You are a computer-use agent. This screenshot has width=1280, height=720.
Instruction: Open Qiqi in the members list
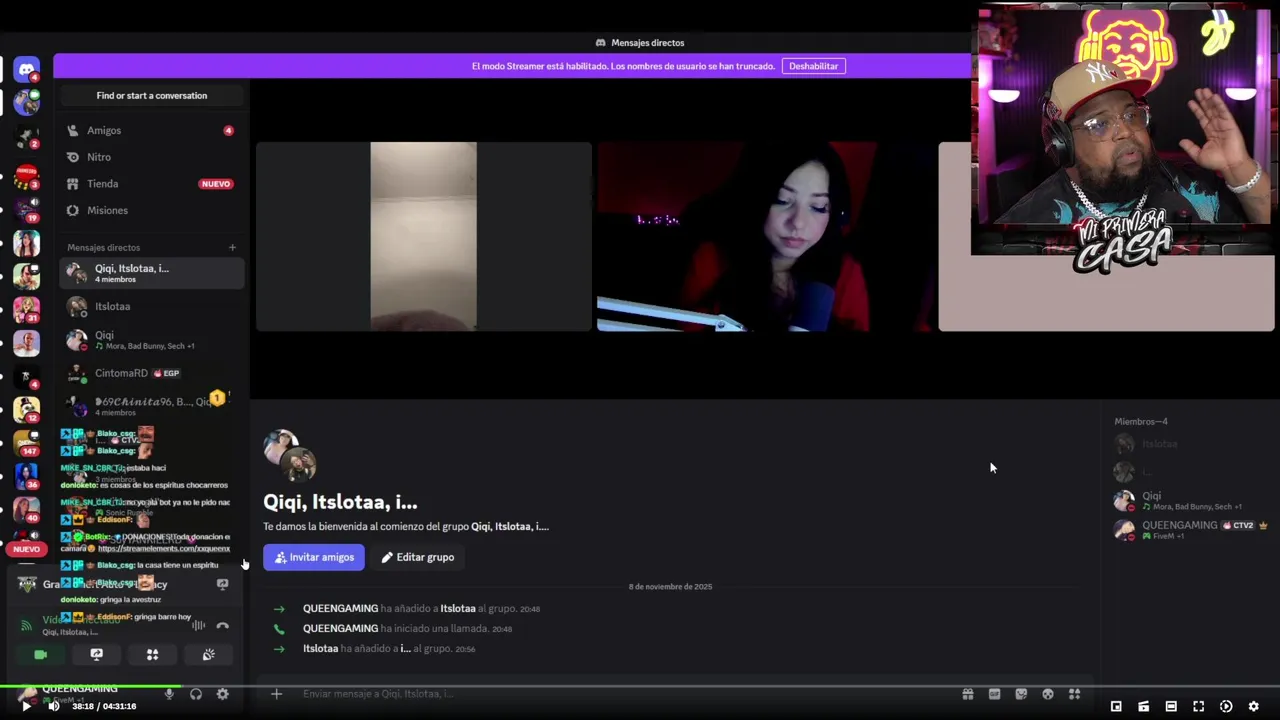click(x=1190, y=500)
